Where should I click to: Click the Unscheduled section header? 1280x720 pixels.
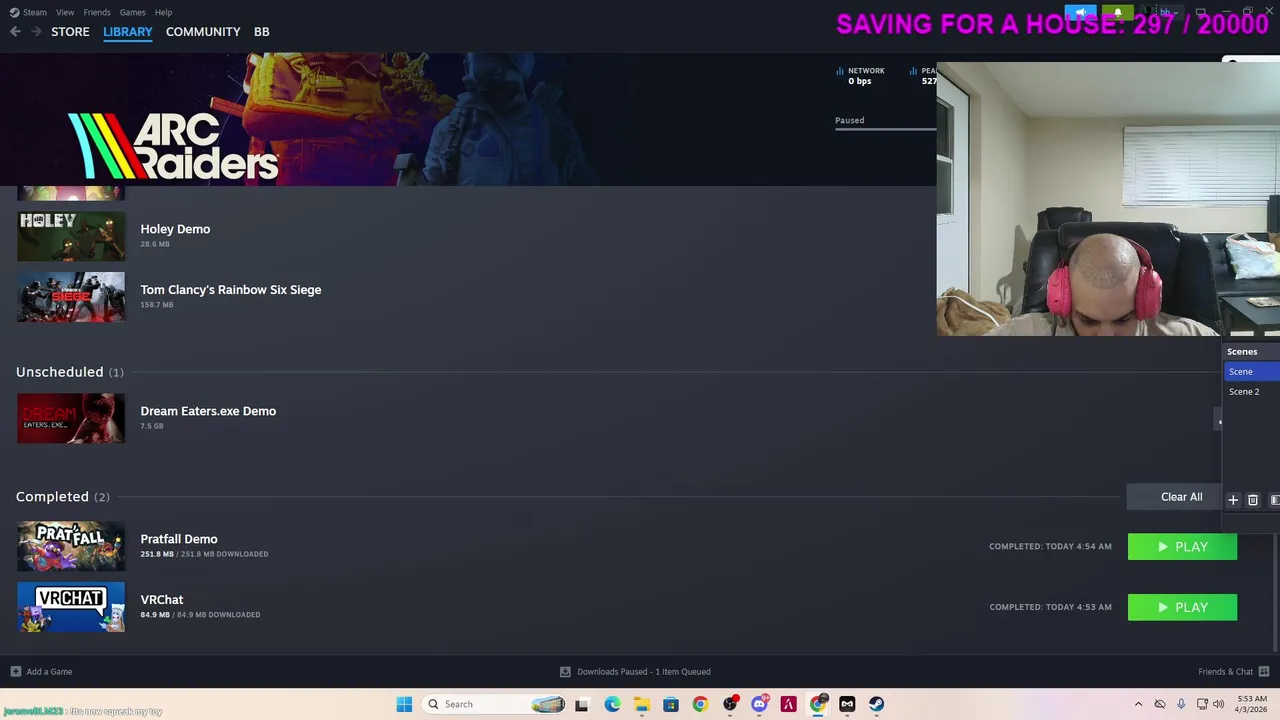coord(70,372)
